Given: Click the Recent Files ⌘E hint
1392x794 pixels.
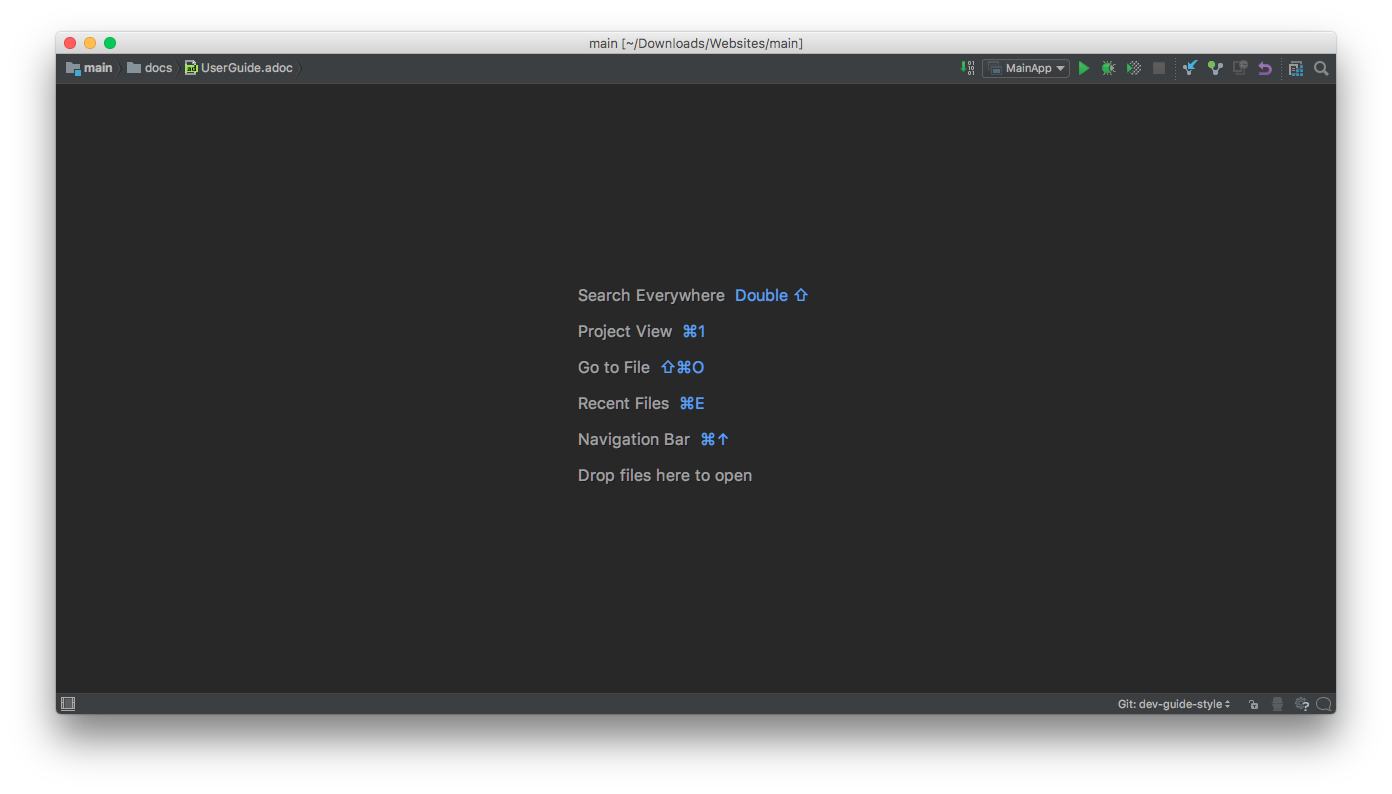Looking at the screenshot, I should 641,403.
